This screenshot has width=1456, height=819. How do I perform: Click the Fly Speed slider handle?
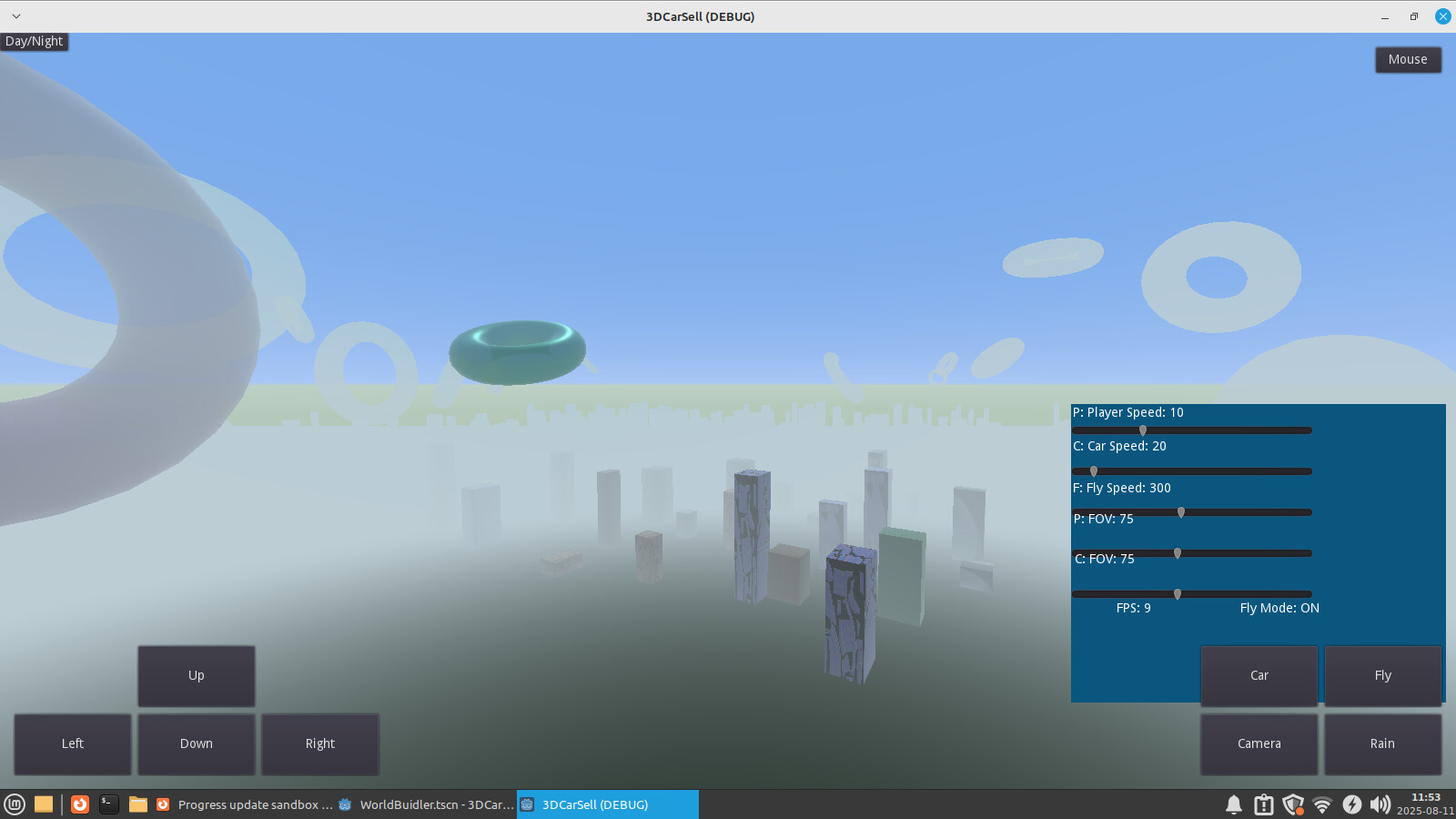tap(1181, 512)
